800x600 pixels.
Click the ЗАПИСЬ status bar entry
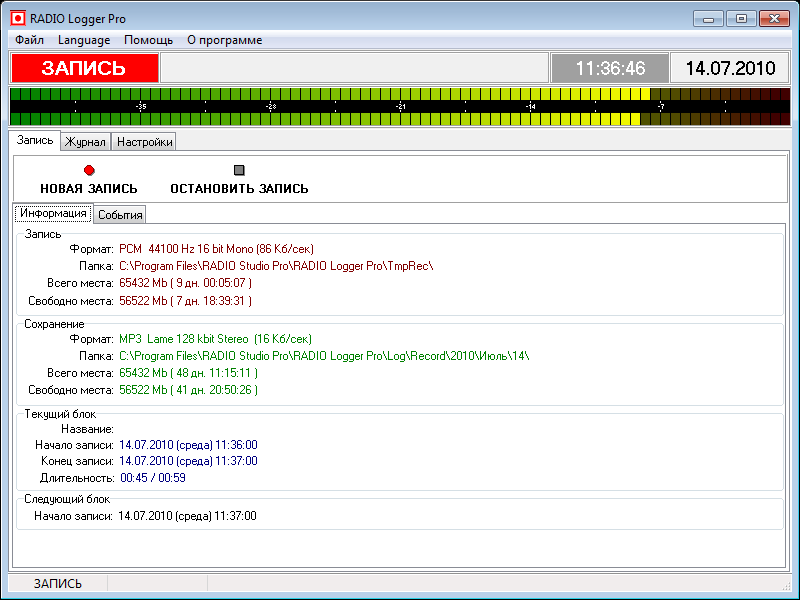click(x=58, y=584)
